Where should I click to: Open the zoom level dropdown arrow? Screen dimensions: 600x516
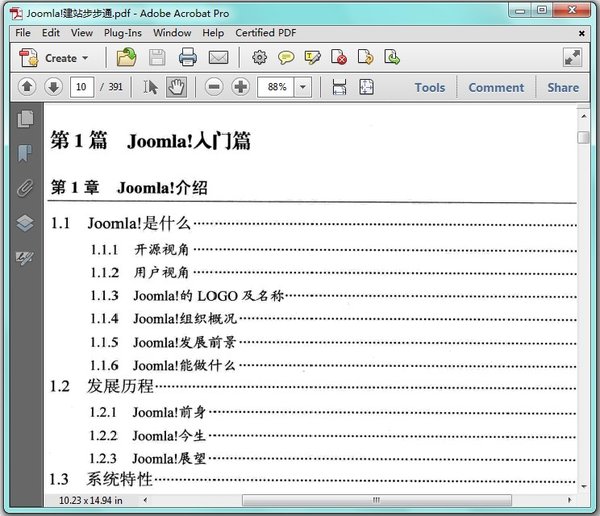(x=303, y=87)
